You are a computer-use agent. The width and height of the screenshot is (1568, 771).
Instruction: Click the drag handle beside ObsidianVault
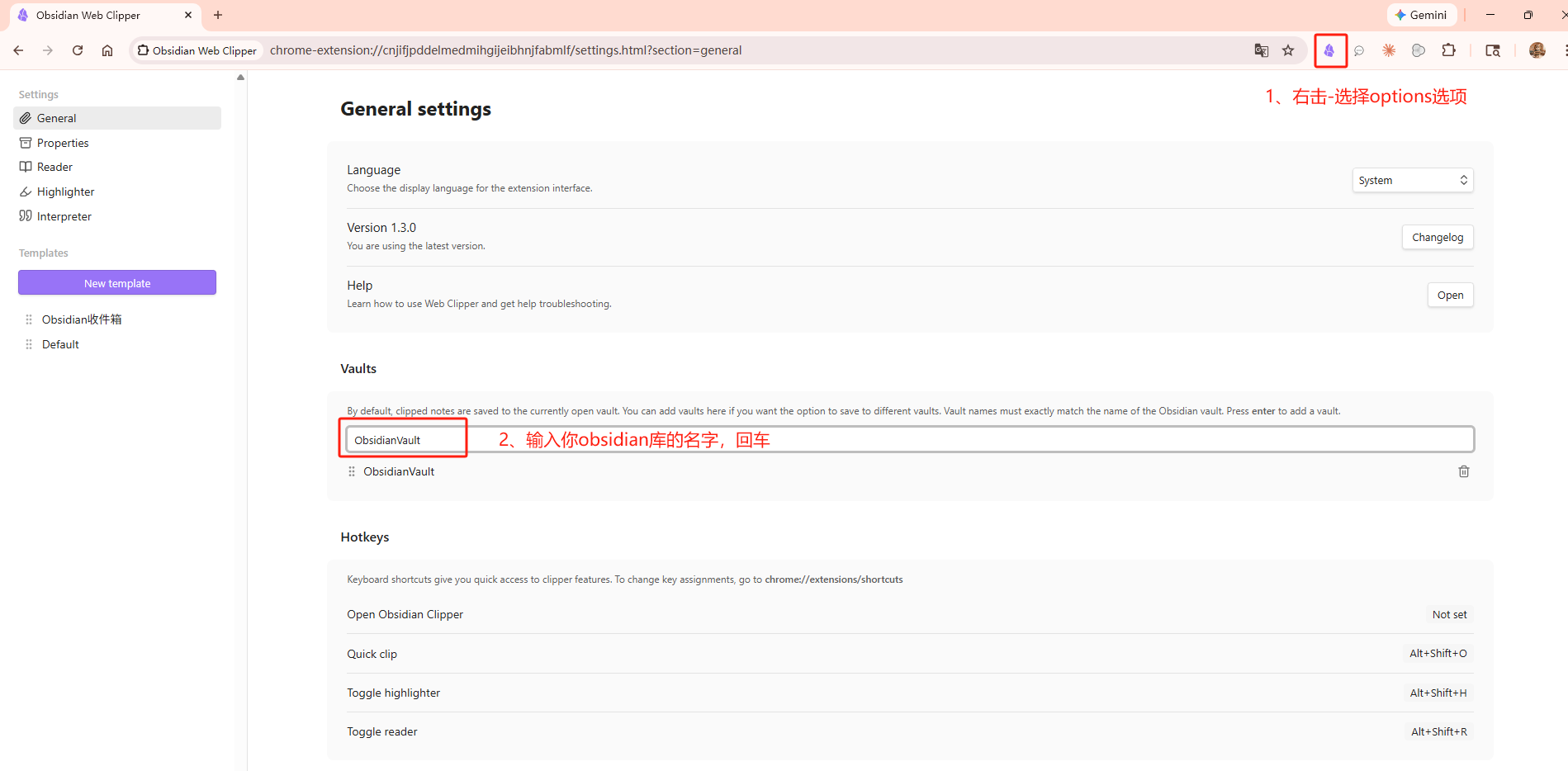[352, 471]
